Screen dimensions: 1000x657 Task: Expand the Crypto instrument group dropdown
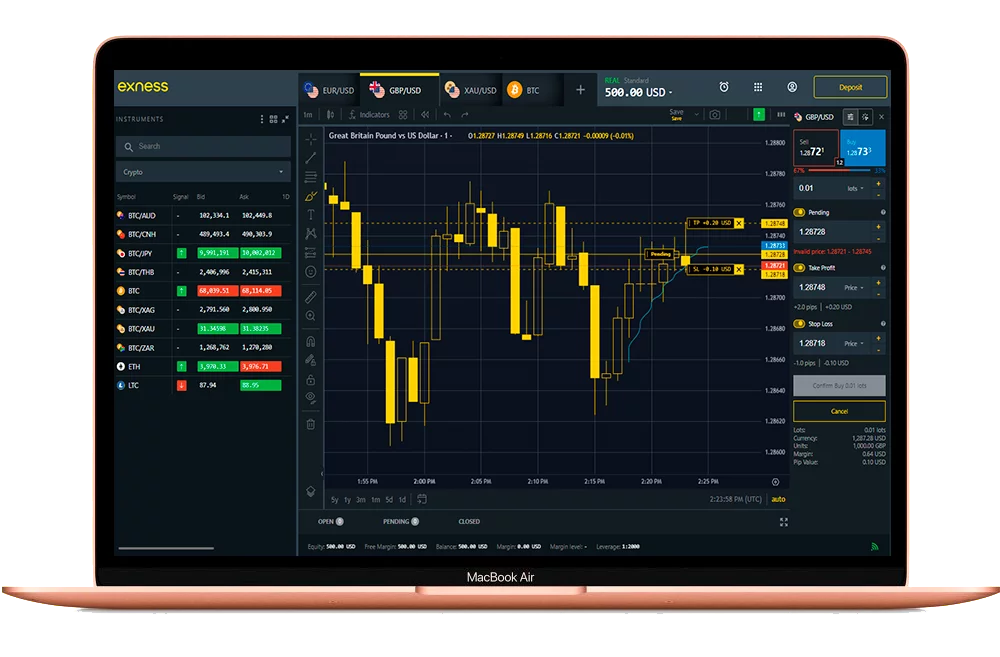(203, 172)
